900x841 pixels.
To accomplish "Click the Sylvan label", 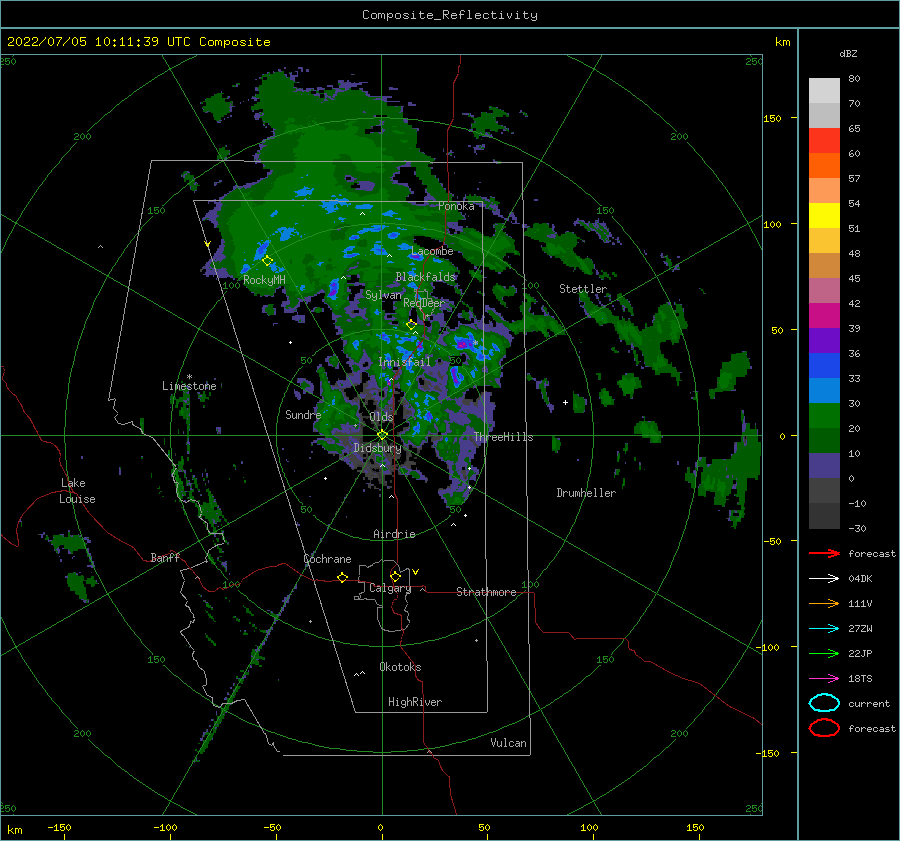I will [x=383, y=295].
